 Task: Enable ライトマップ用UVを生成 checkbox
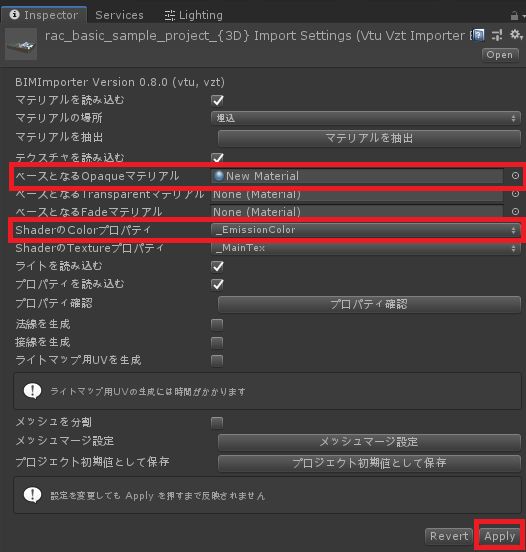click(x=217, y=361)
